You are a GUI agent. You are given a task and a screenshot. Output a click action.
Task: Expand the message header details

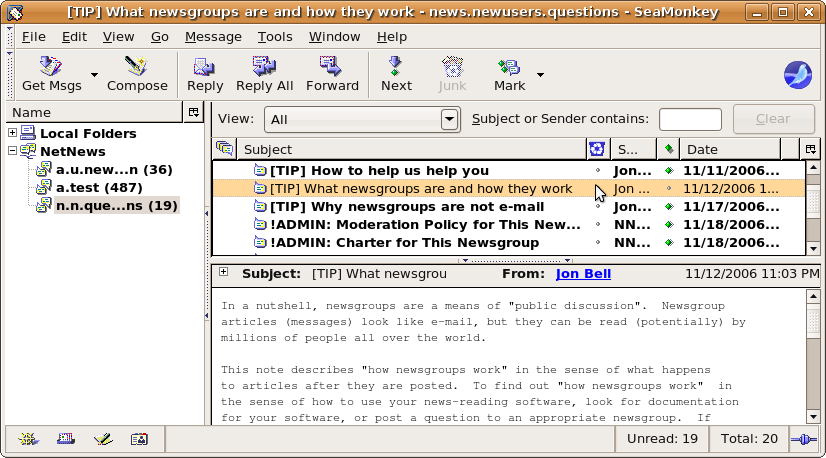point(223,272)
